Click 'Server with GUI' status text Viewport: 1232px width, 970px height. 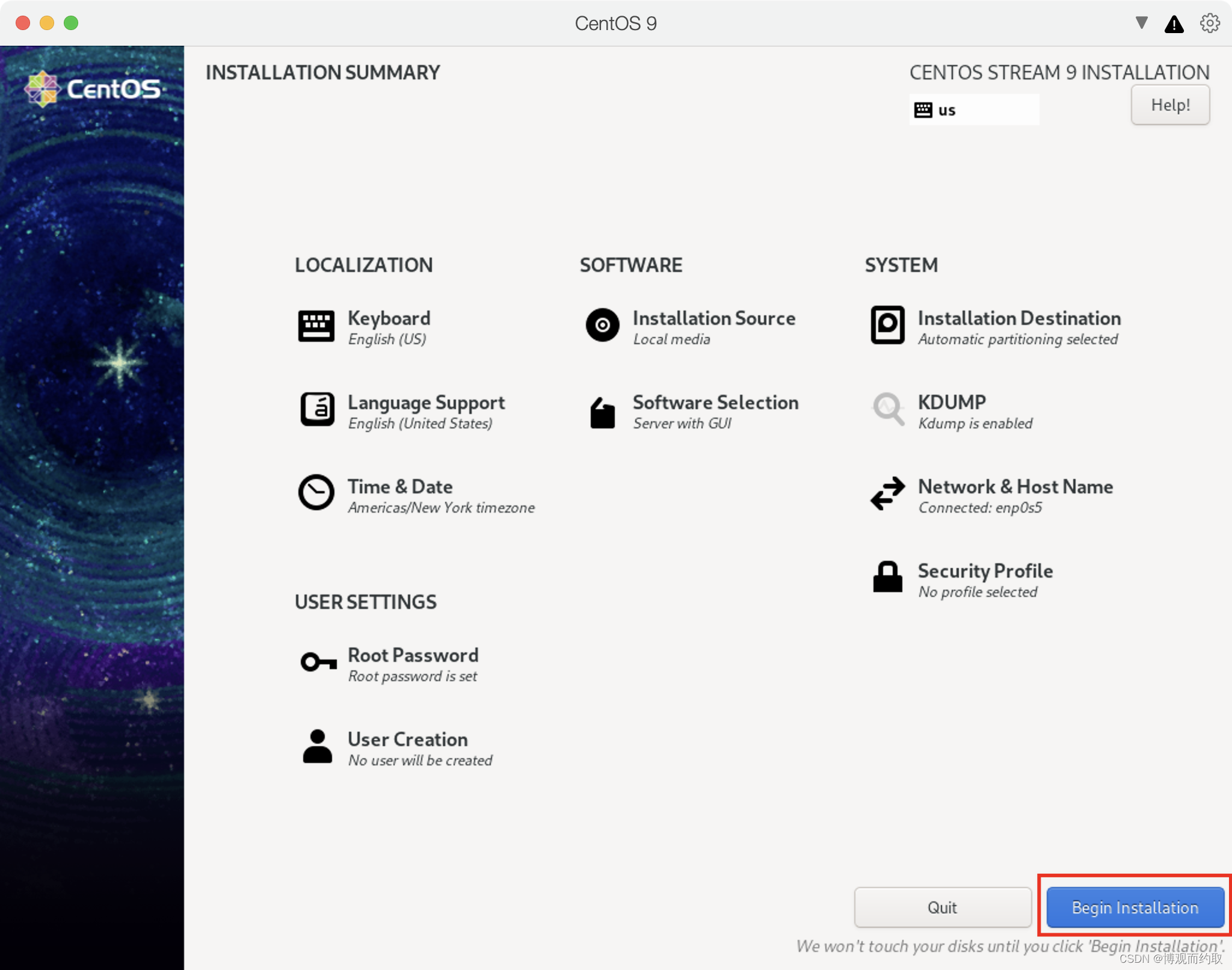tap(682, 424)
